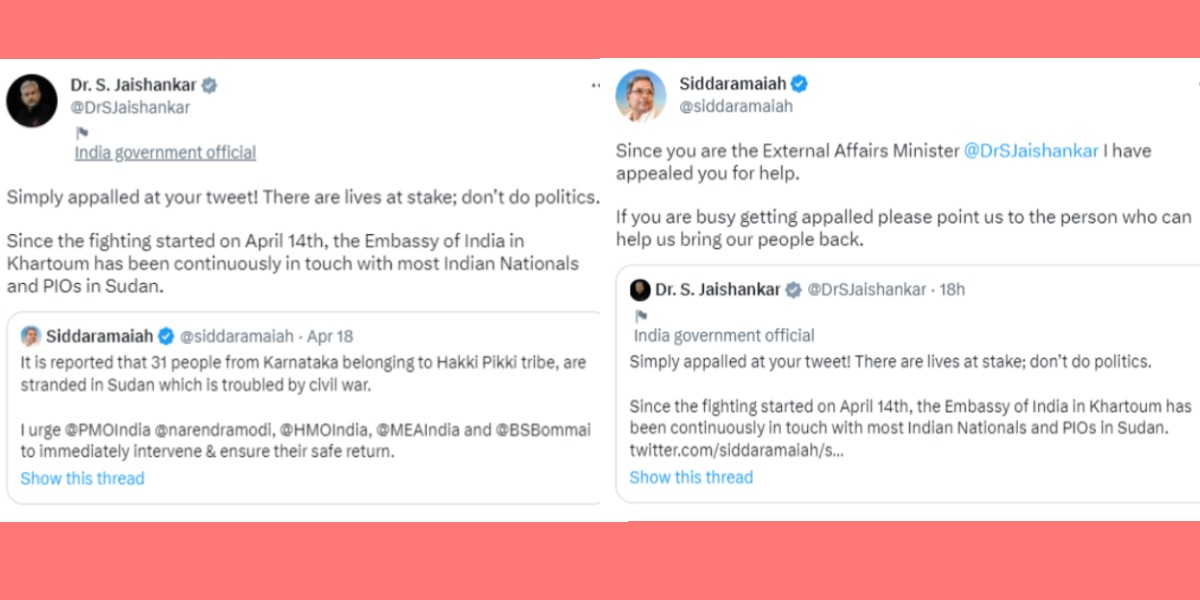The height and width of the screenshot is (600, 1200).
Task: Open Siddaramaiah's profile avatar
Action: pos(640,93)
